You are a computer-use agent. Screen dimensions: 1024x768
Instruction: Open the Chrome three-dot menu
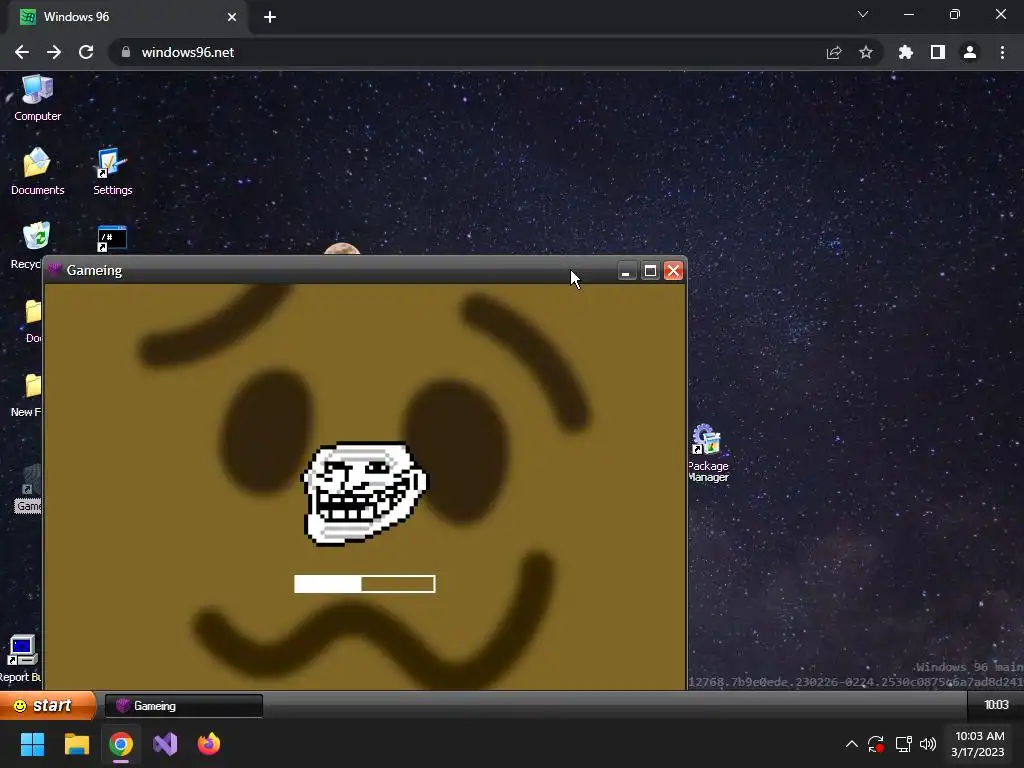(1002, 52)
